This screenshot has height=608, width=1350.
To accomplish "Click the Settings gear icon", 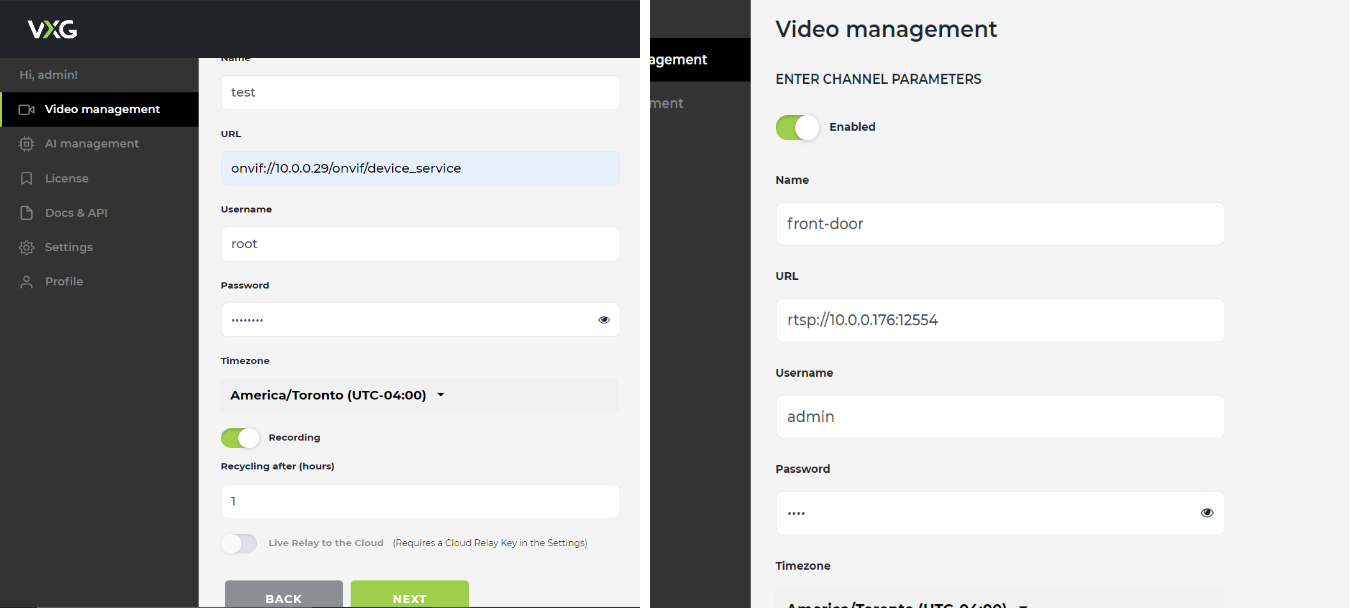I will [x=27, y=247].
